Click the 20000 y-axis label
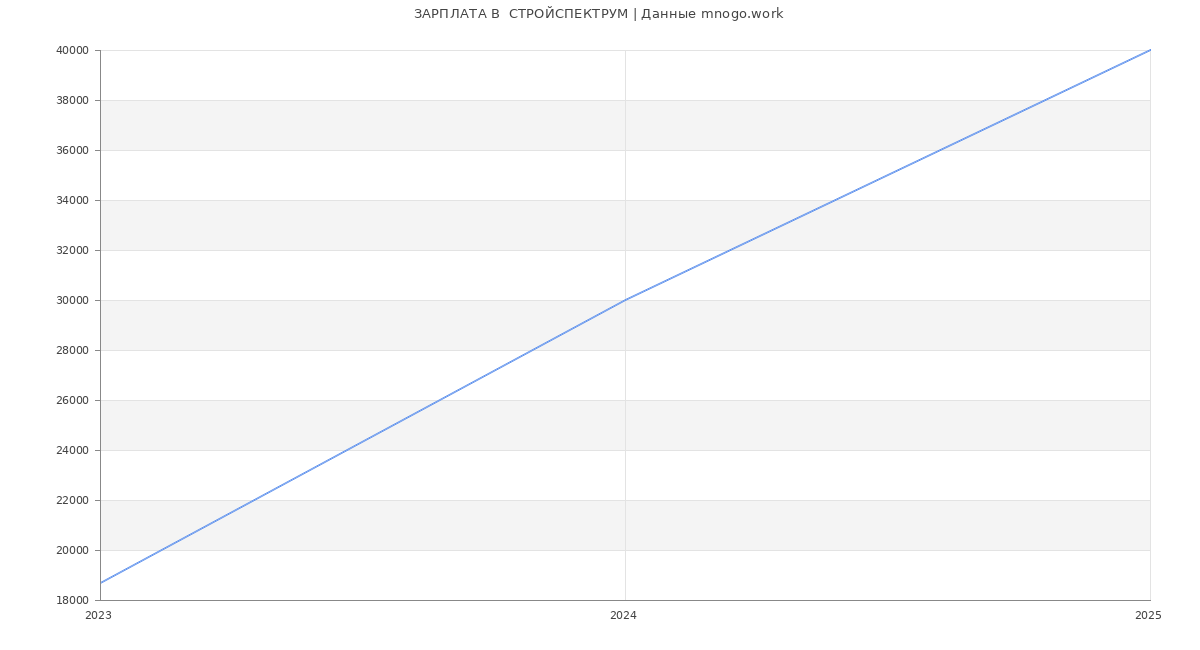The height and width of the screenshot is (650, 1200). (x=73, y=550)
